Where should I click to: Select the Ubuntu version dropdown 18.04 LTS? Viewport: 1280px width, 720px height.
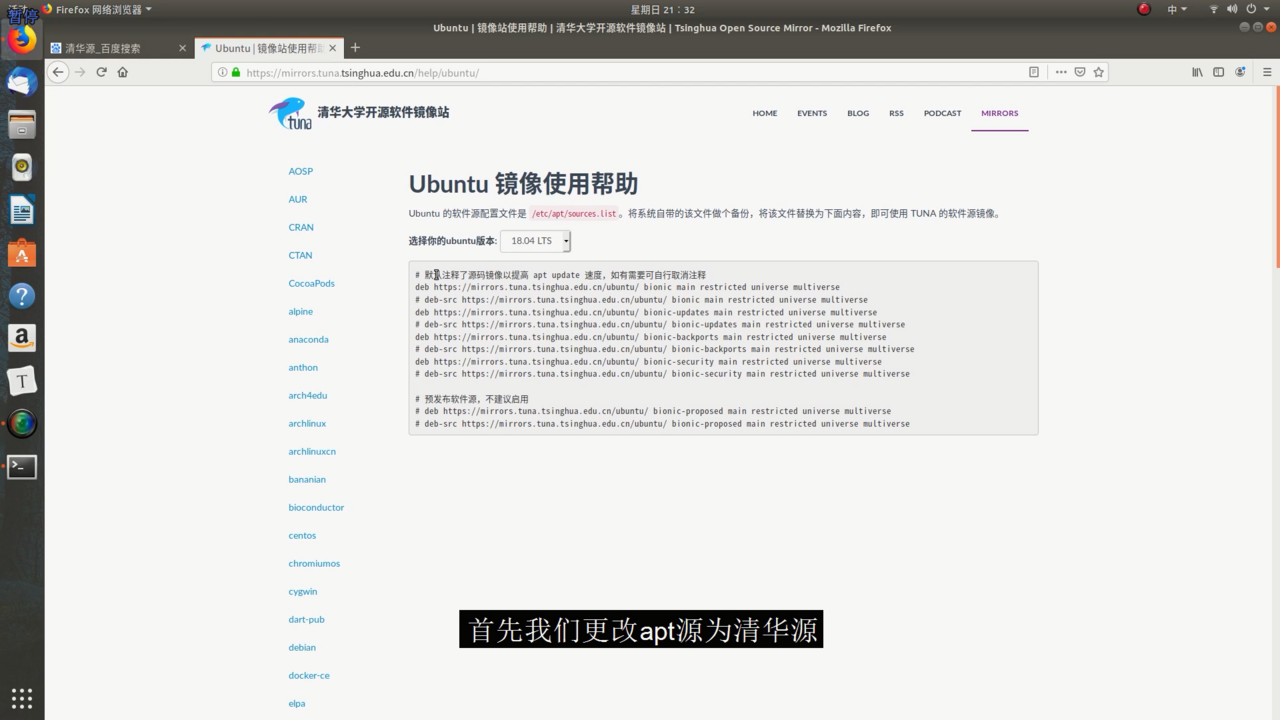[535, 241]
